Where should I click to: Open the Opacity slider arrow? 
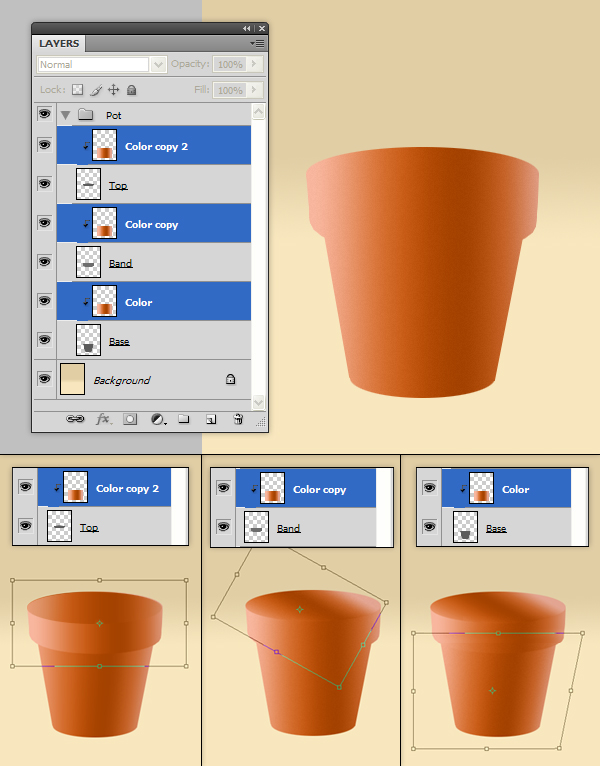255,64
